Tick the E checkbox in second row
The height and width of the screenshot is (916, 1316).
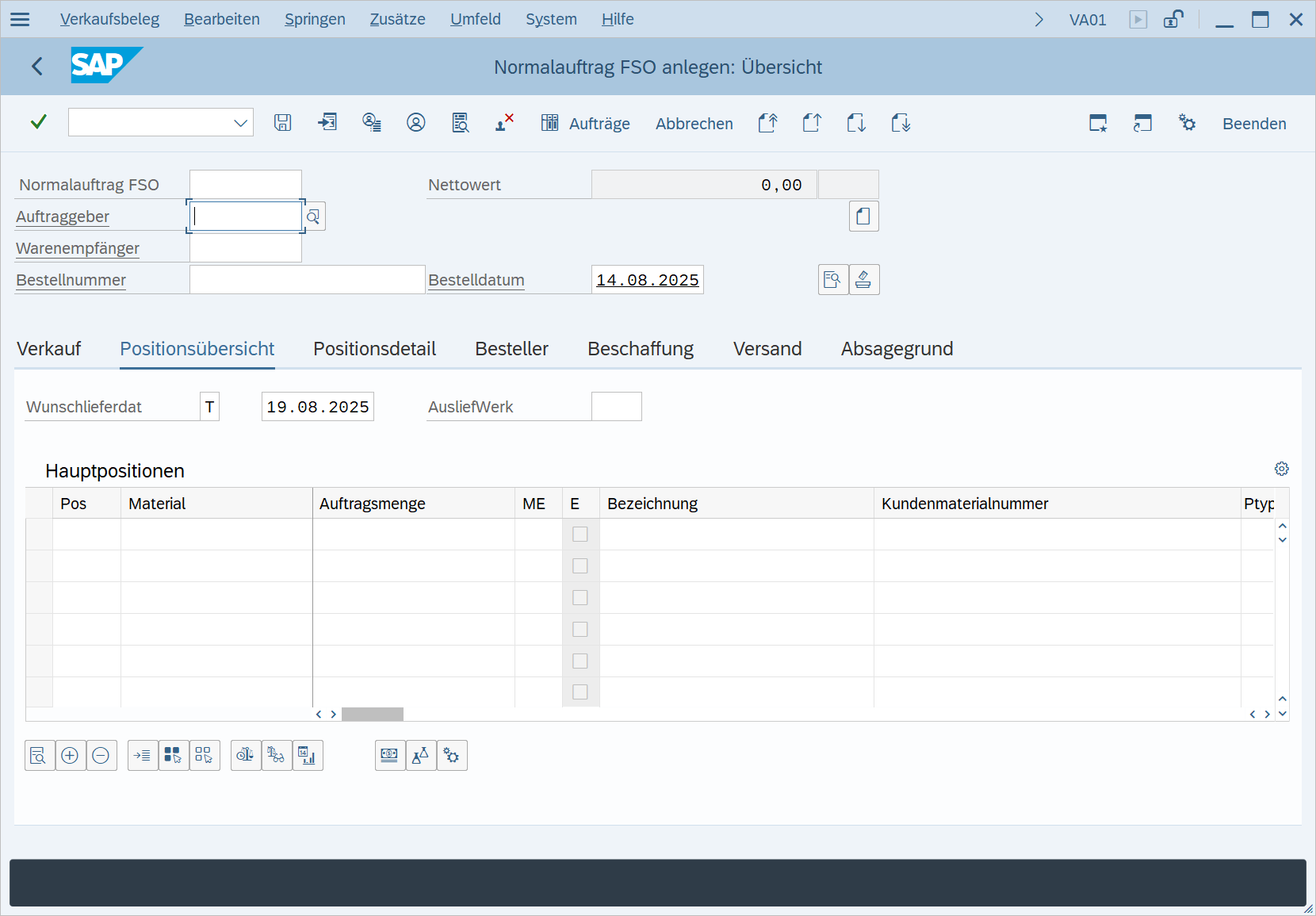click(x=580, y=566)
